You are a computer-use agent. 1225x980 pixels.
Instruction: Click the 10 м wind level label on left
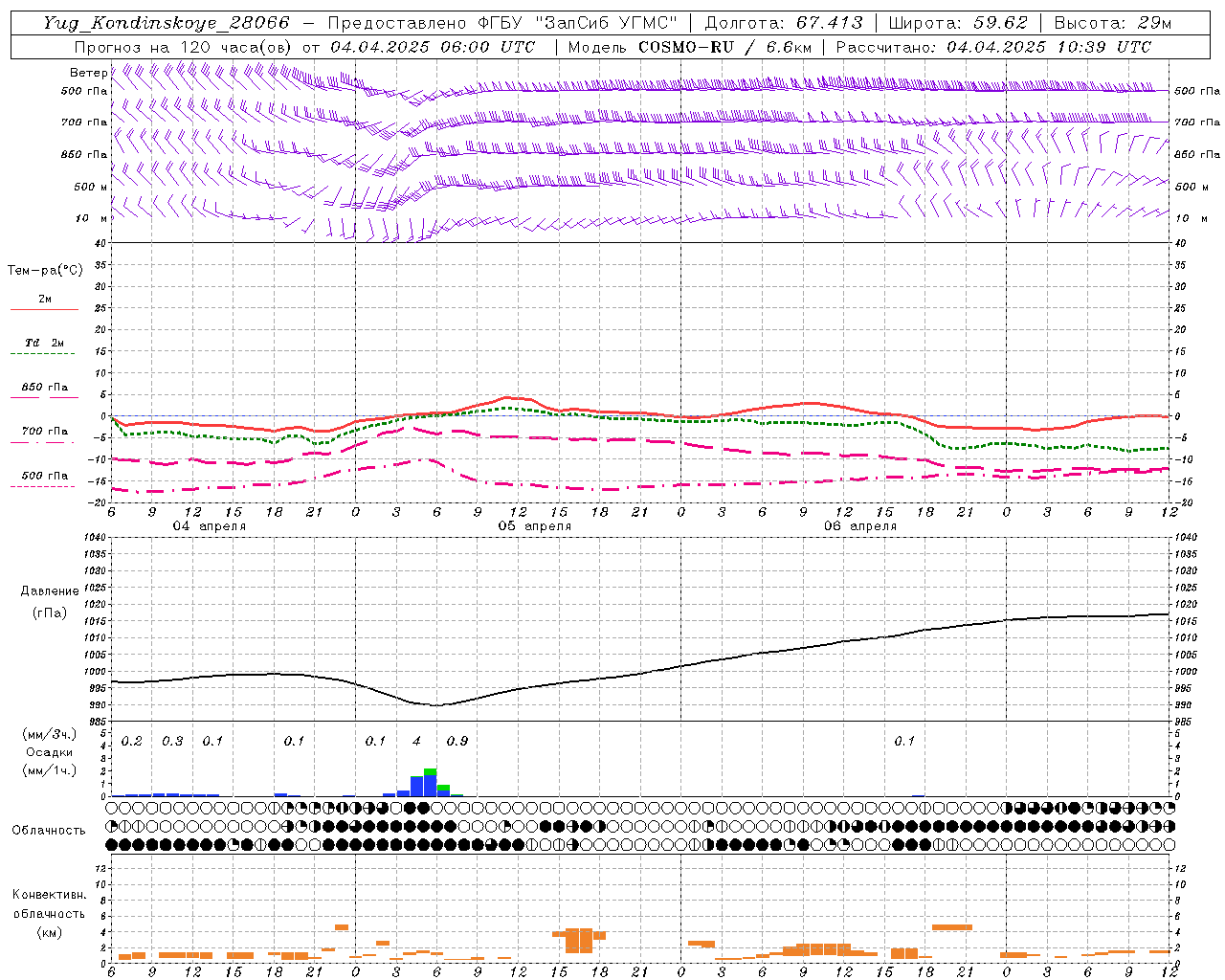click(92, 219)
